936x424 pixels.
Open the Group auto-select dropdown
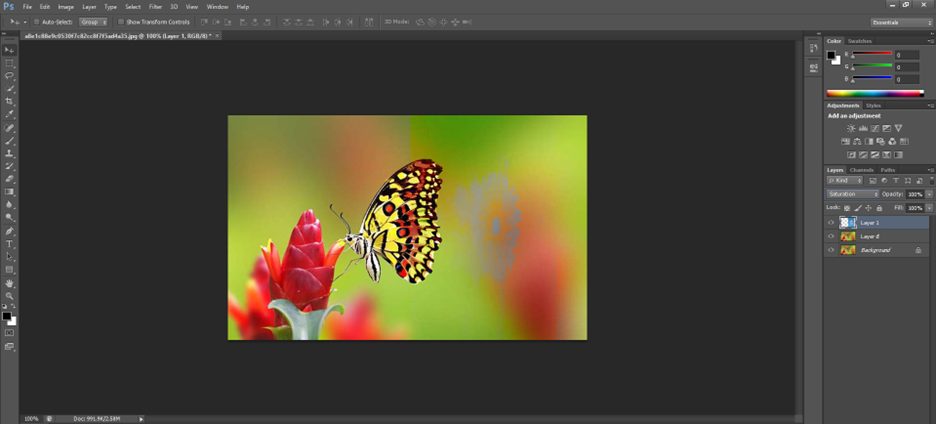click(93, 22)
